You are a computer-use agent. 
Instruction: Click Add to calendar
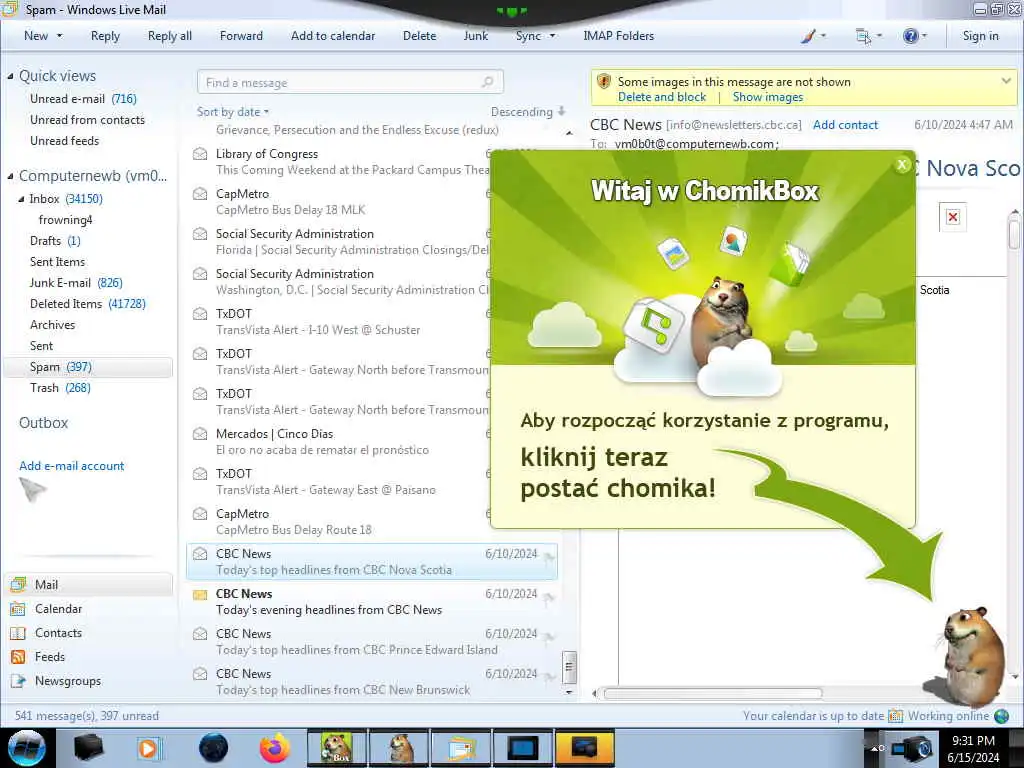click(333, 36)
